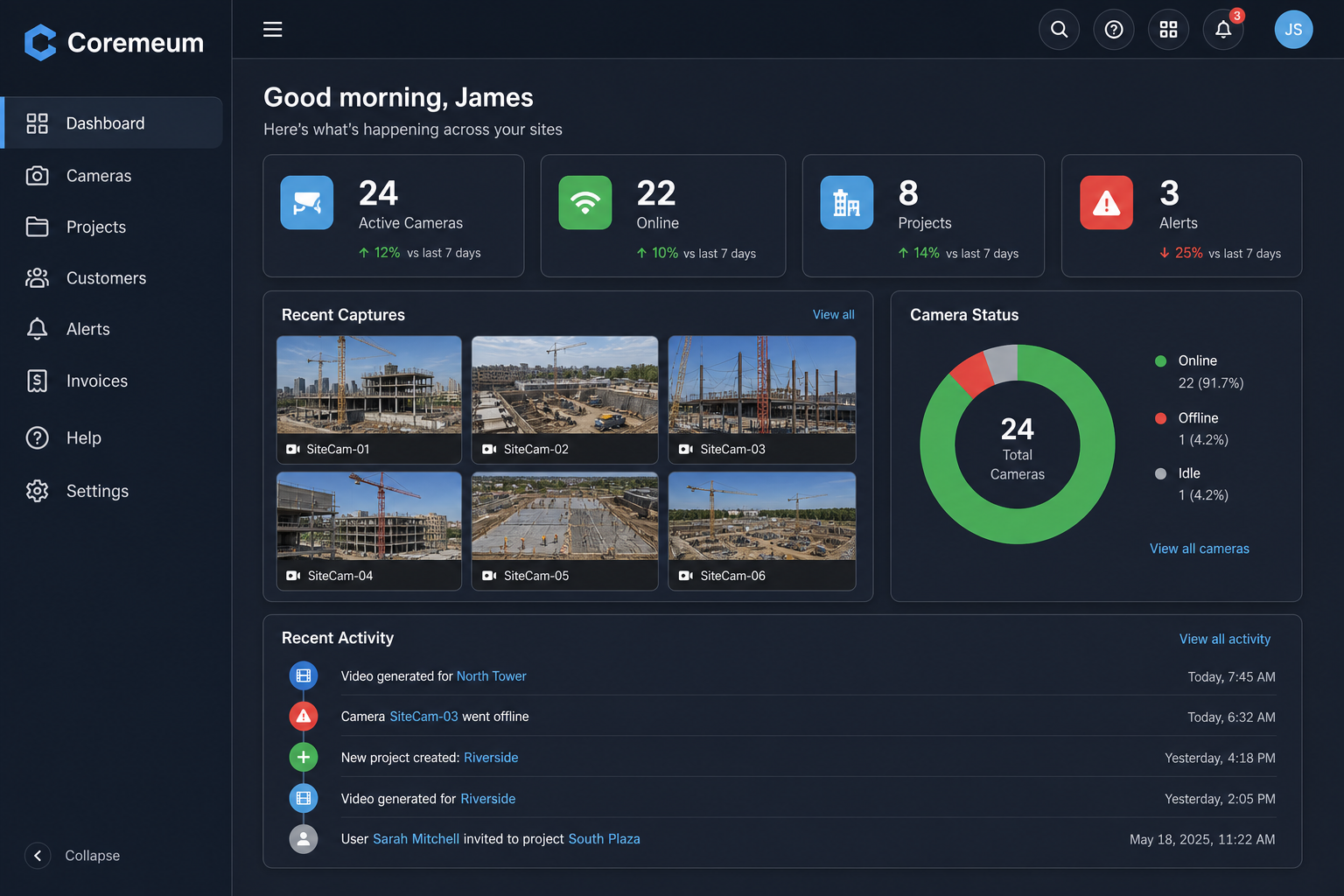Click the gear icon beside Settings in sidebar
Image resolution: width=1344 pixels, height=896 pixels.
pyautogui.click(x=37, y=491)
